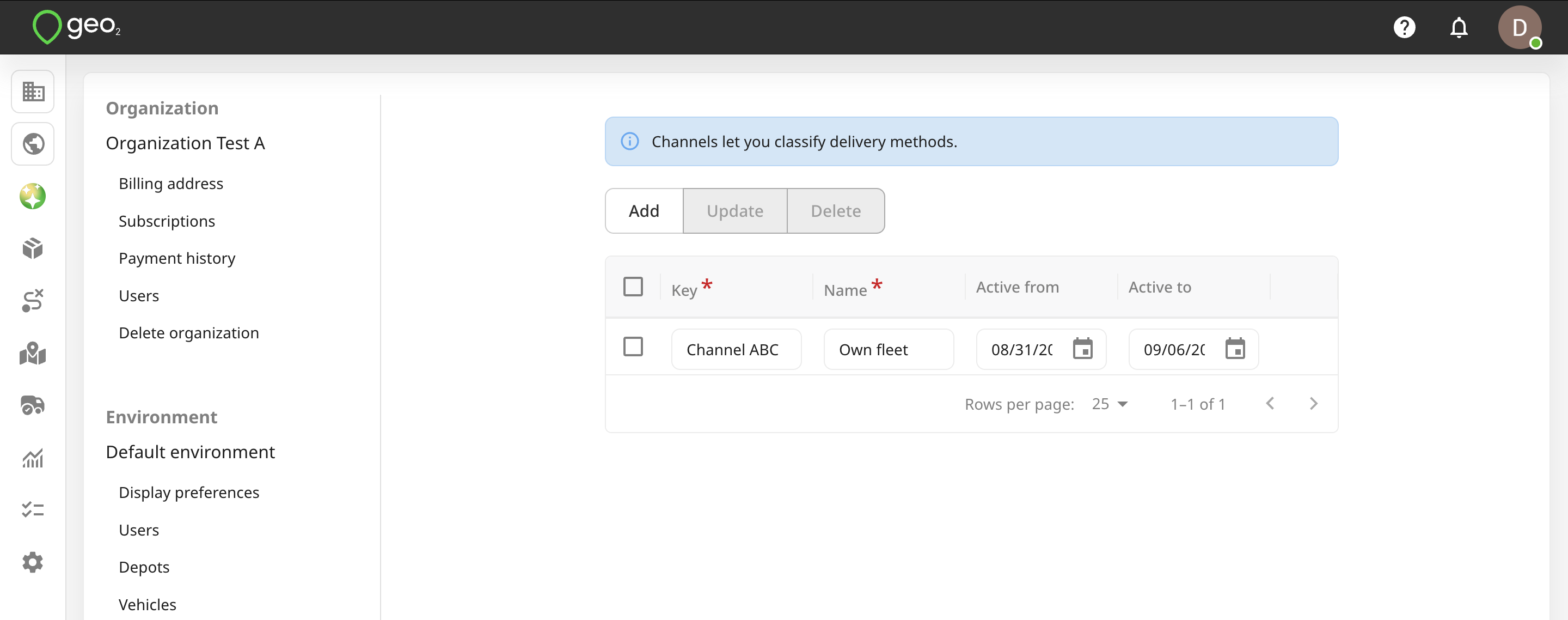1568x620 pixels.
Task: Open Subscriptions in the organization menu
Action: pyautogui.click(x=167, y=221)
